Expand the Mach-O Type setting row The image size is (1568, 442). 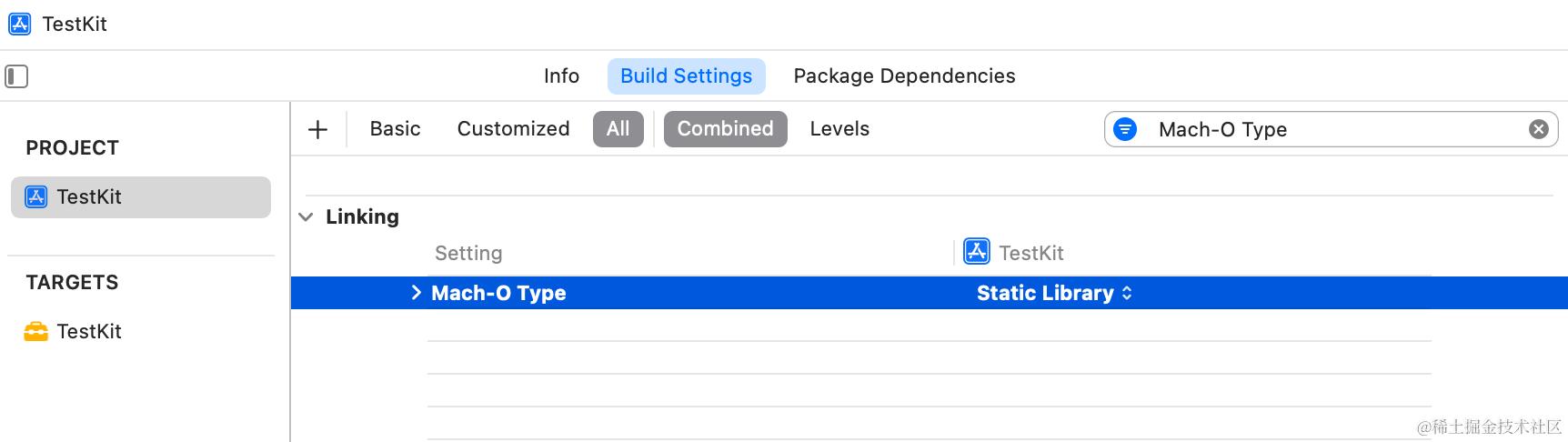[x=416, y=293]
